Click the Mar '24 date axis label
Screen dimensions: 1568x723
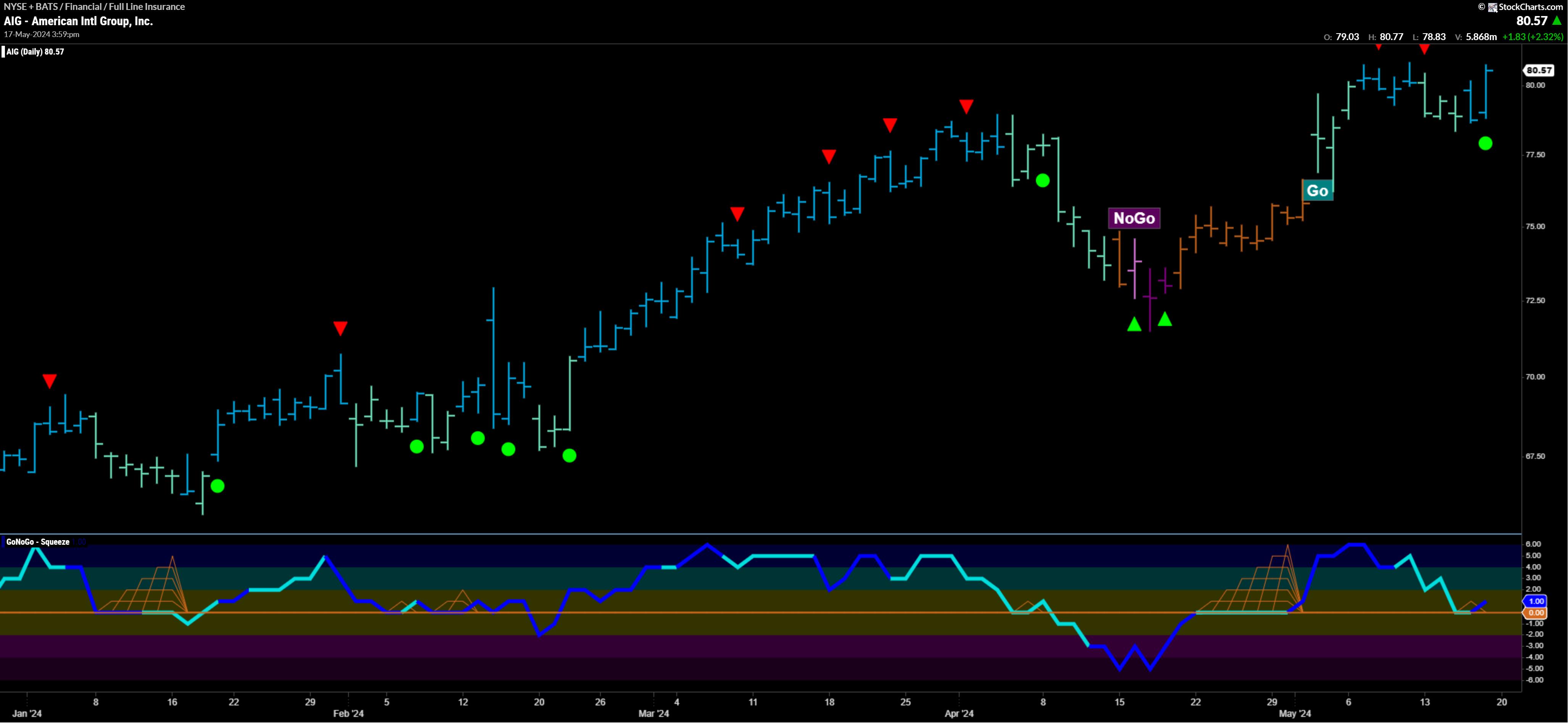(654, 713)
